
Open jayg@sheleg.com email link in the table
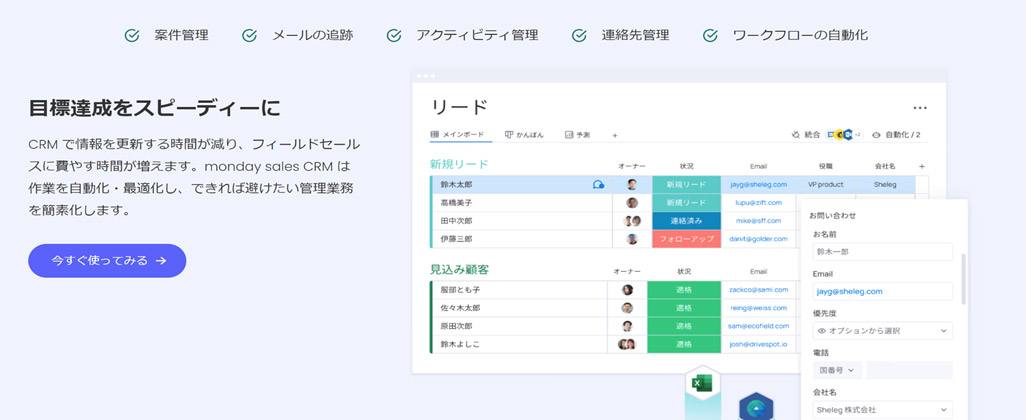[x=758, y=184]
